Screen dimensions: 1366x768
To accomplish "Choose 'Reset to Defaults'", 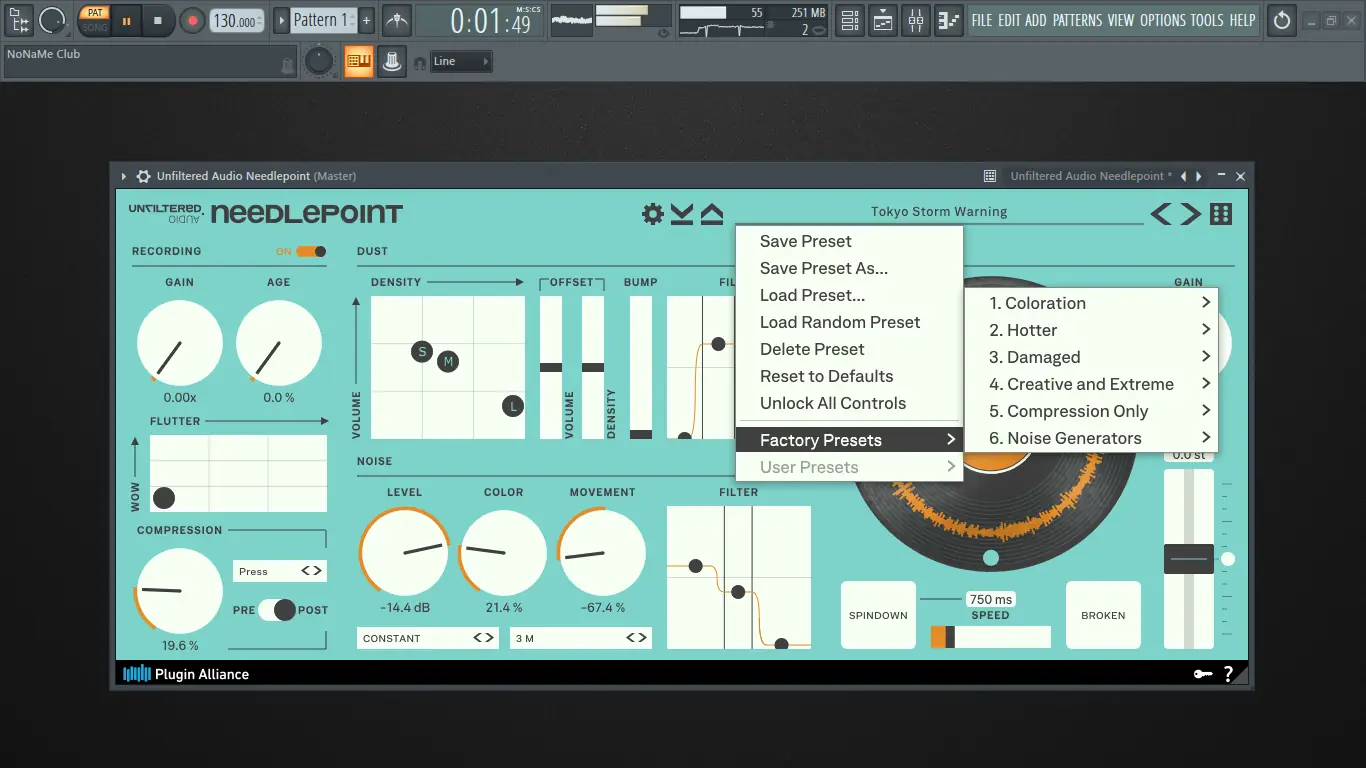I will pyautogui.click(x=849, y=376).
